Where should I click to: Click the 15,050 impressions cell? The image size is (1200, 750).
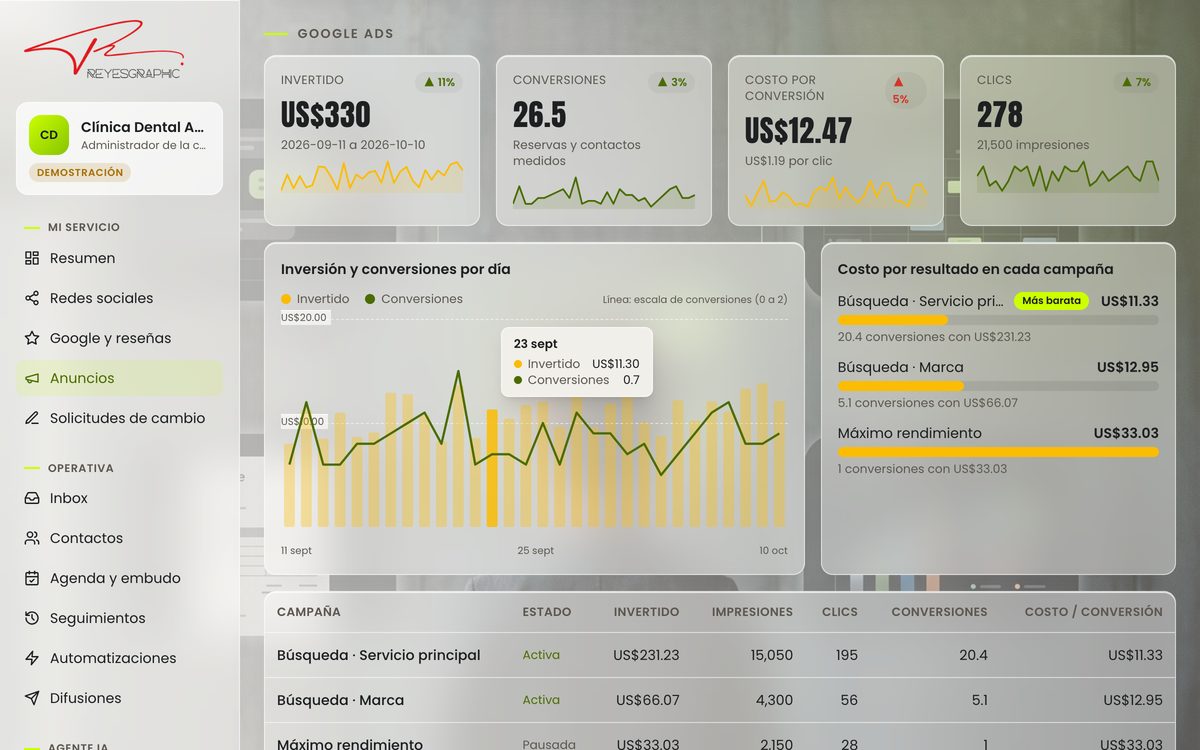tap(771, 655)
